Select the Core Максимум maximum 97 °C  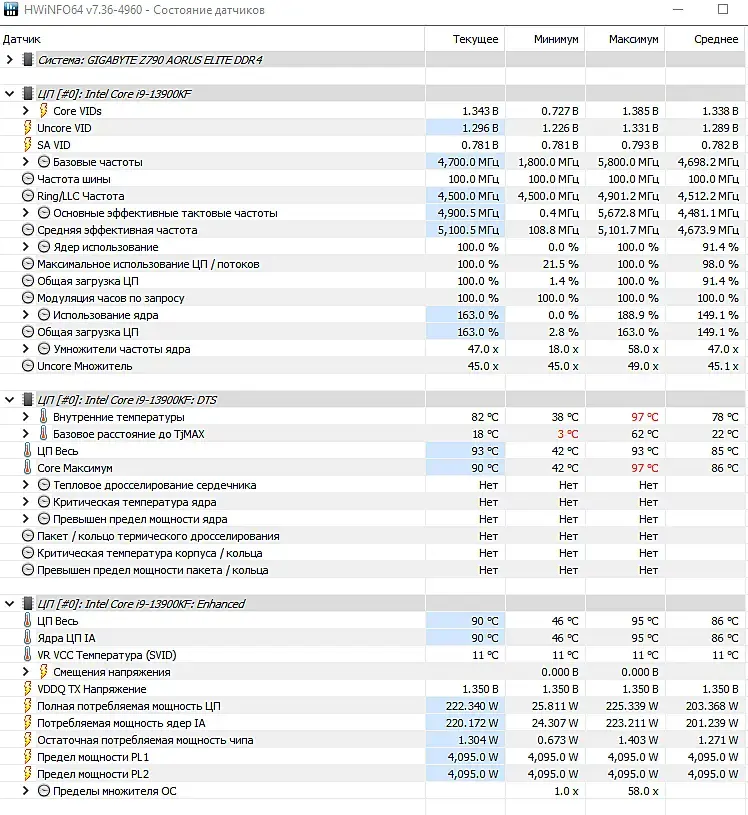(x=645, y=468)
